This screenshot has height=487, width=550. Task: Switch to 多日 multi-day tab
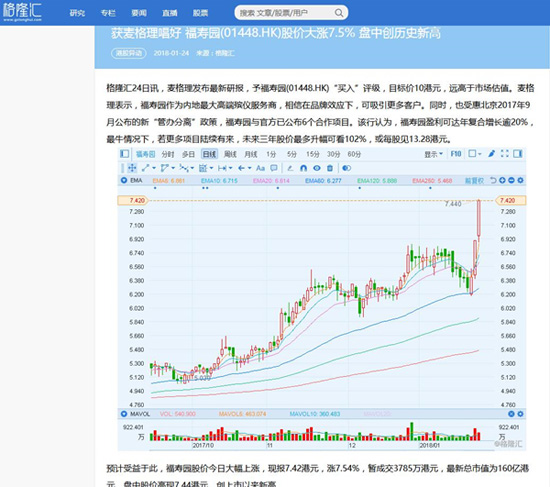coord(188,154)
